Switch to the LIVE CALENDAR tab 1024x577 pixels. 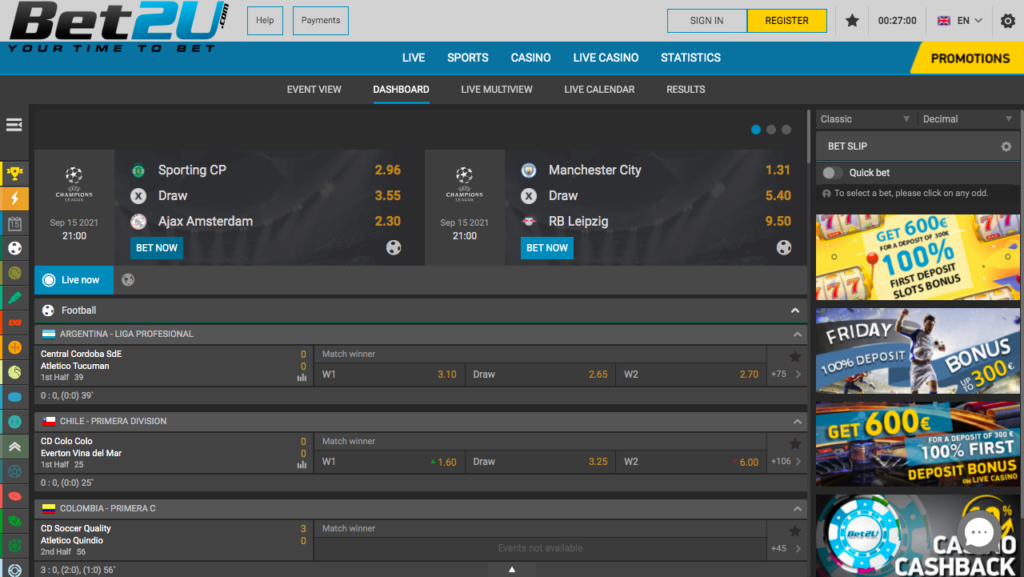tap(599, 89)
